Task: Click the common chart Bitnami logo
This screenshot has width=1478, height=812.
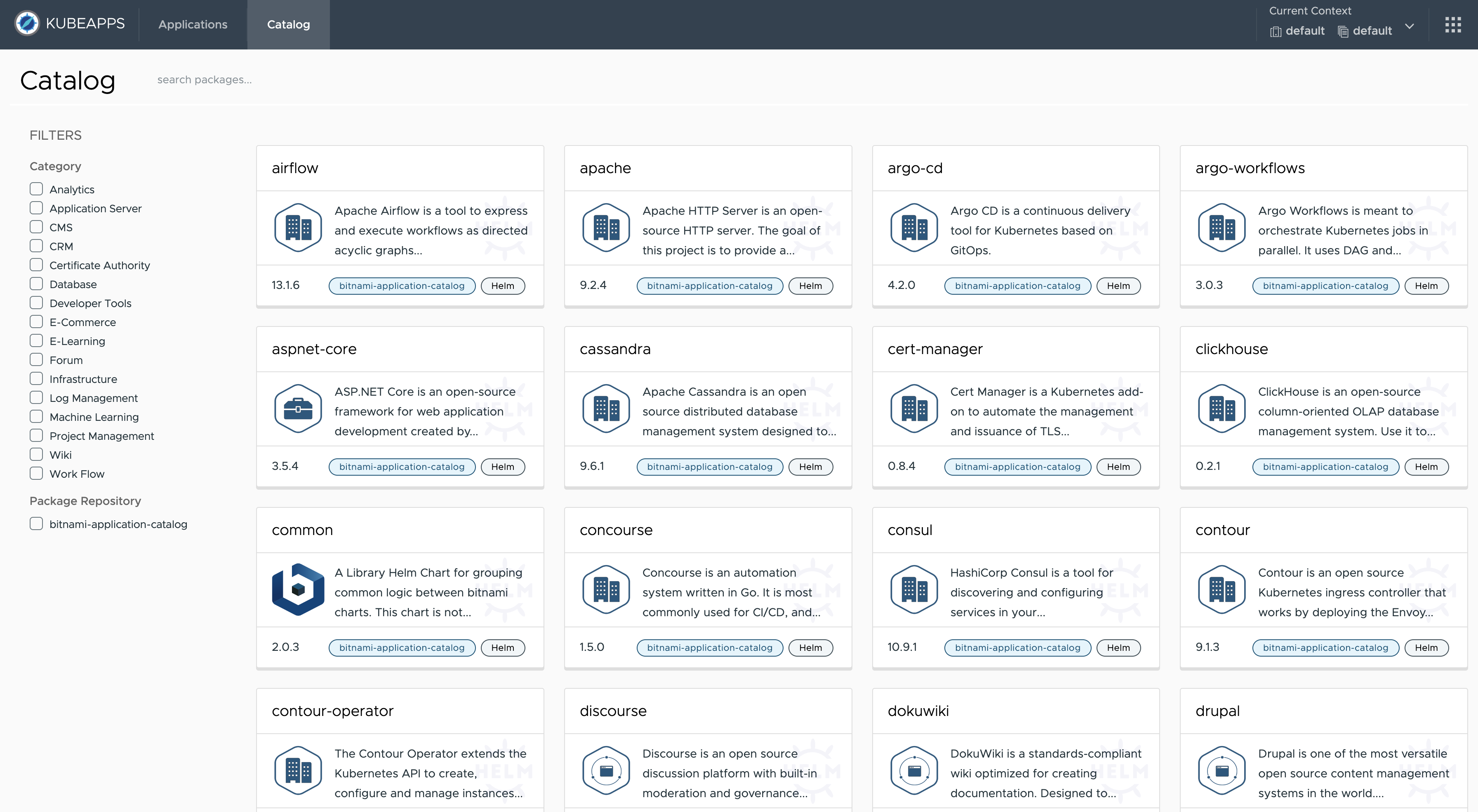Action: pyautogui.click(x=298, y=589)
